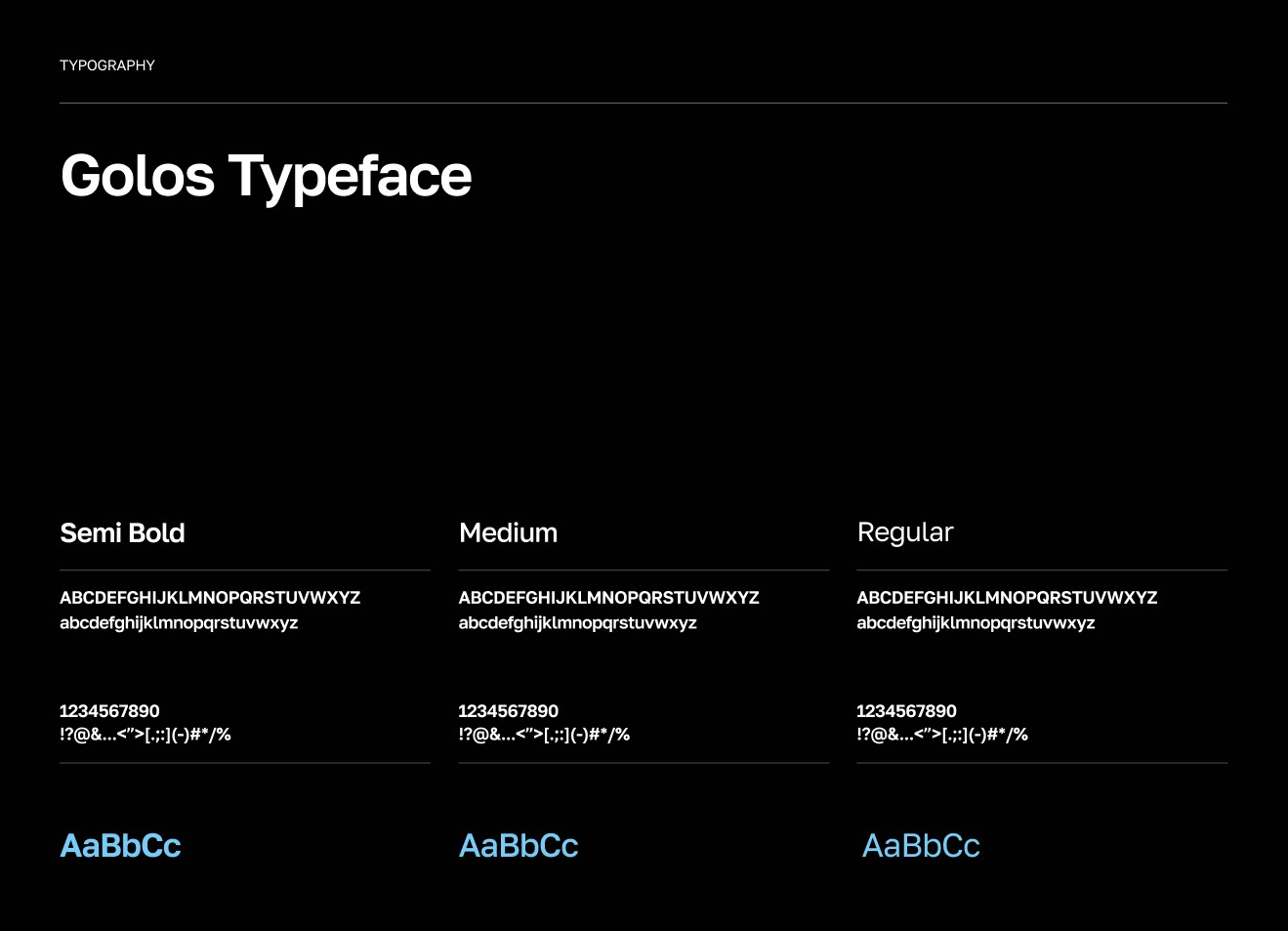Click the Regular 1234567890 numerals
Image resolution: width=1288 pixels, height=931 pixels.
click(906, 711)
